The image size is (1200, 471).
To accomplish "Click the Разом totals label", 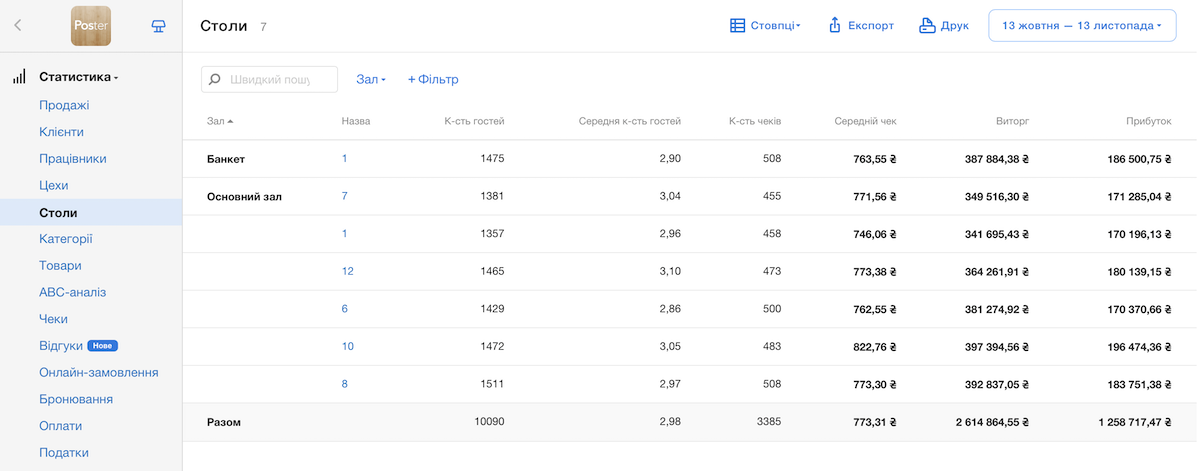I will [x=224, y=422].
